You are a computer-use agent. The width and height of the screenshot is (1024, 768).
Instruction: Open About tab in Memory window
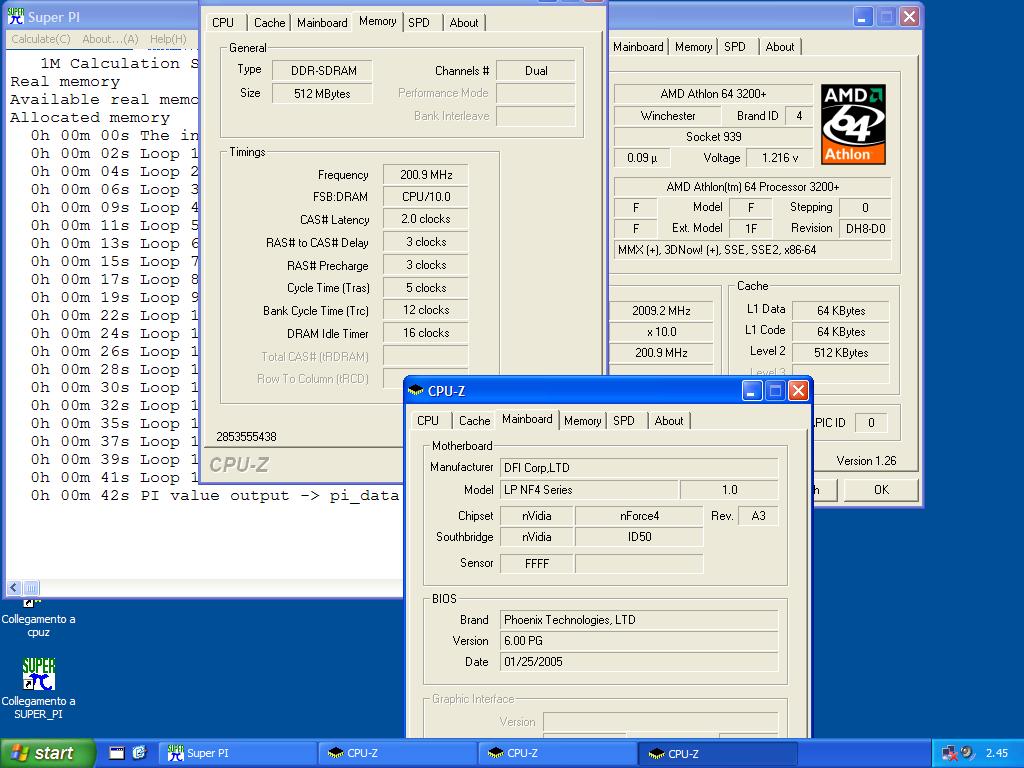pos(464,22)
